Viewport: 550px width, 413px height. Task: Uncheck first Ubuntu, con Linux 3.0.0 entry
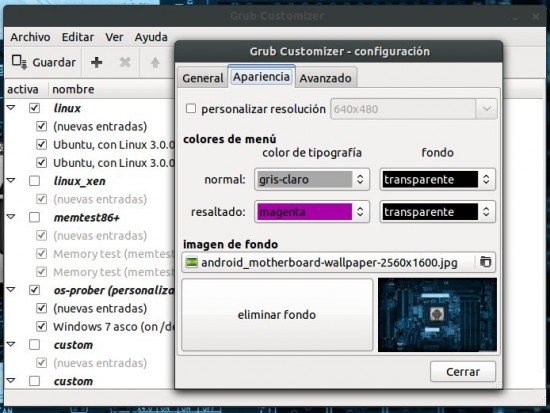tap(41, 144)
